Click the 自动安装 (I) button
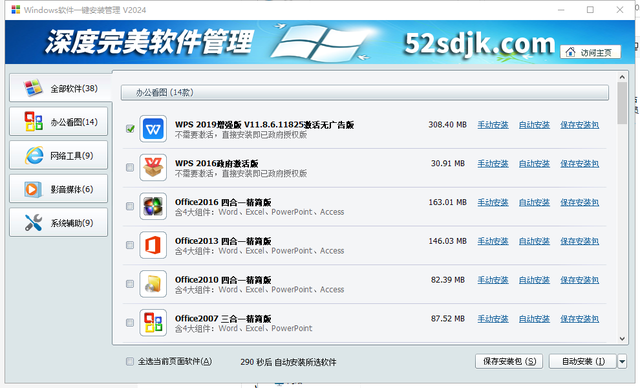Viewport: 640px width, 388px height. pyautogui.click(x=583, y=361)
